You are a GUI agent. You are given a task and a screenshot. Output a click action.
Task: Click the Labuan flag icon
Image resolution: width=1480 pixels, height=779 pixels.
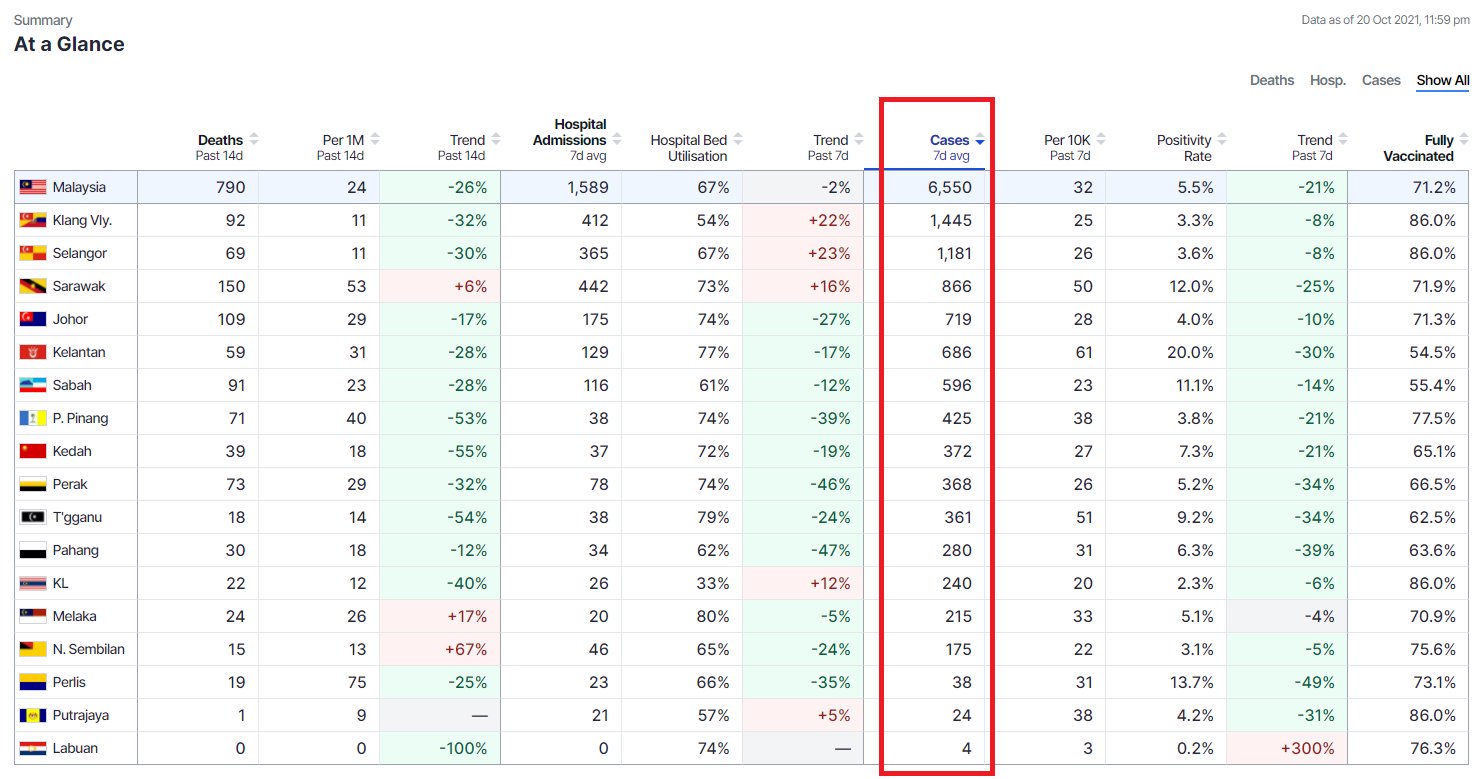tap(32, 748)
